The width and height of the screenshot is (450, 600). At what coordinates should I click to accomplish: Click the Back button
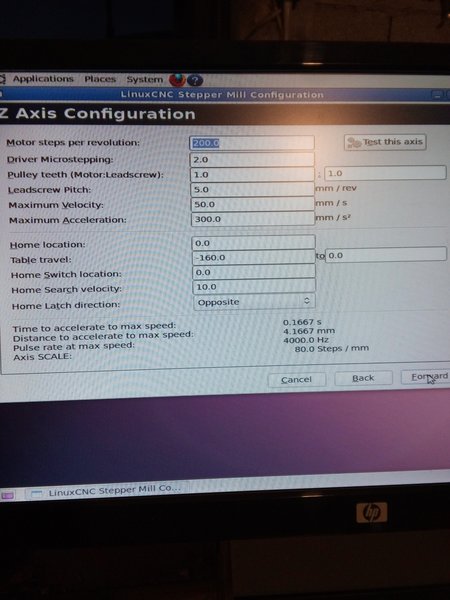363,378
